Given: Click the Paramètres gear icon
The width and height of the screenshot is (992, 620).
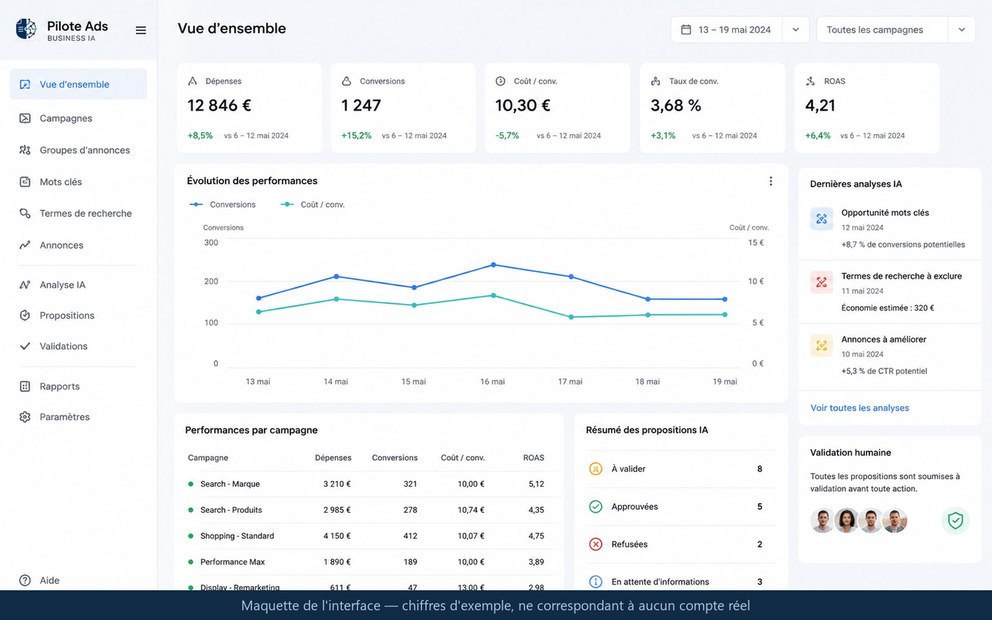Looking at the screenshot, I should click(25, 417).
